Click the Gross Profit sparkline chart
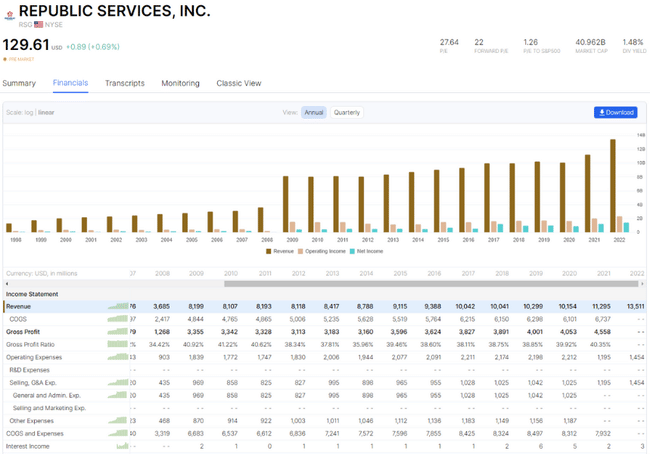 click(x=117, y=331)
